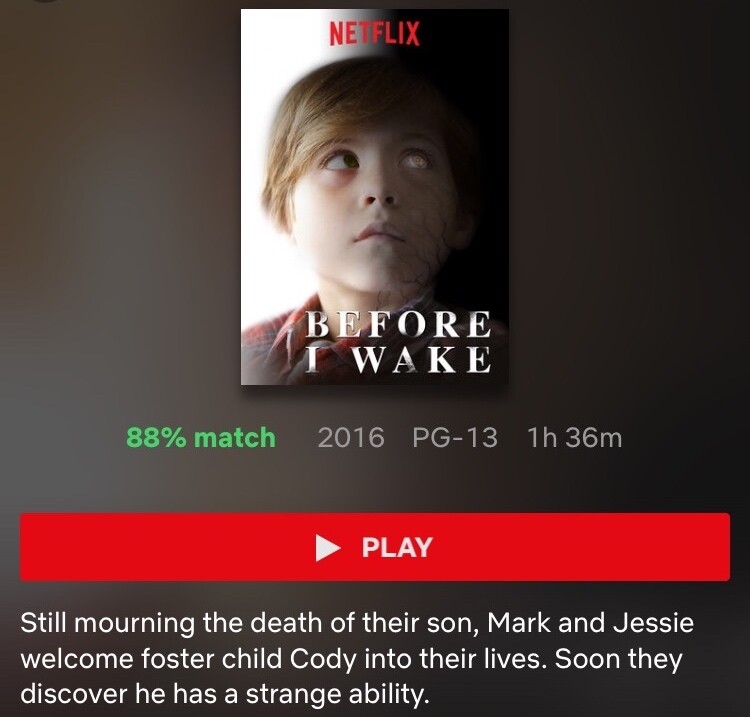Tap the PG-13 maturity rating
Screen dimensions: 750x717
(x=455, y=438)
